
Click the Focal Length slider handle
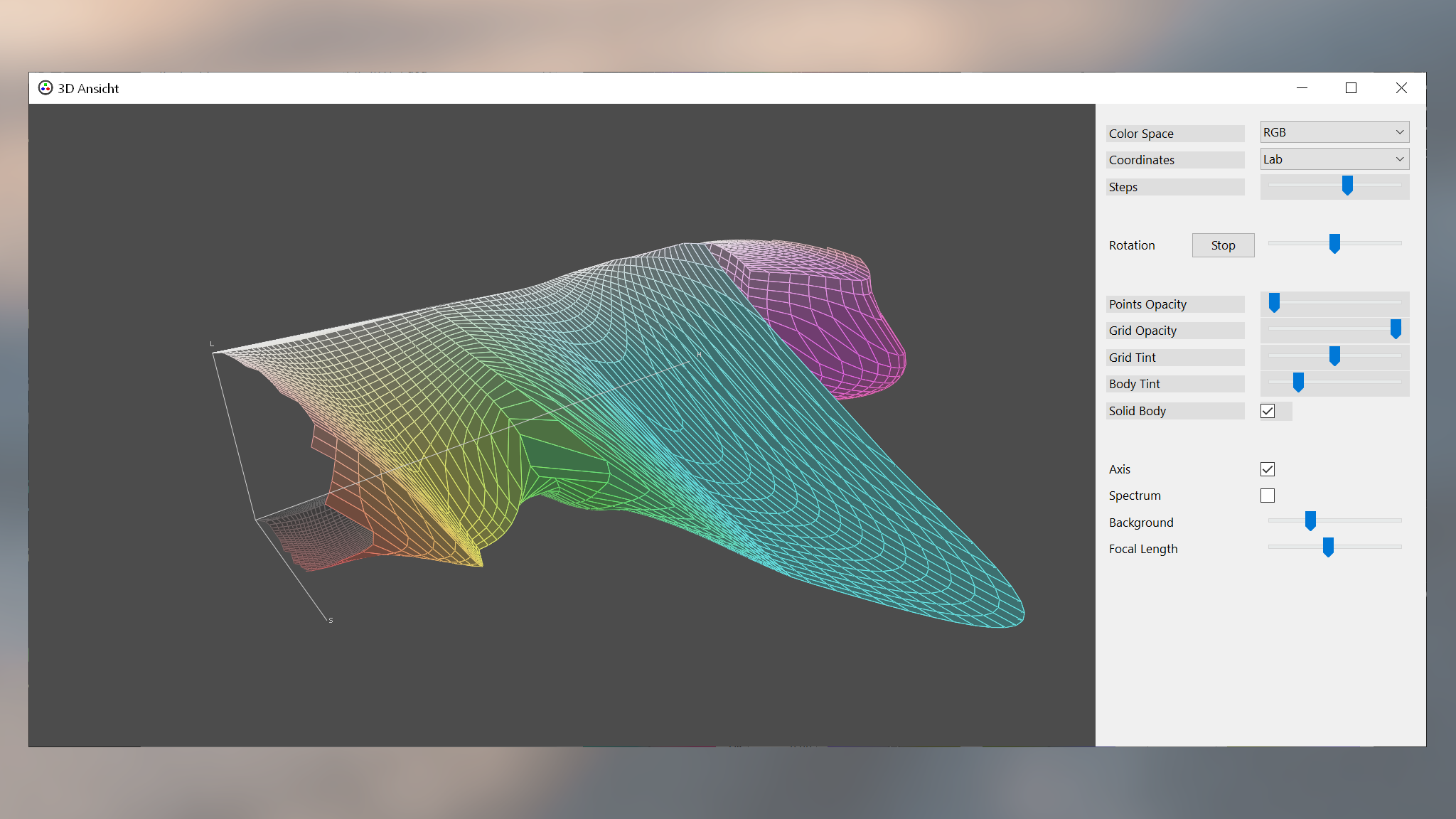(x=1328, y=547)
